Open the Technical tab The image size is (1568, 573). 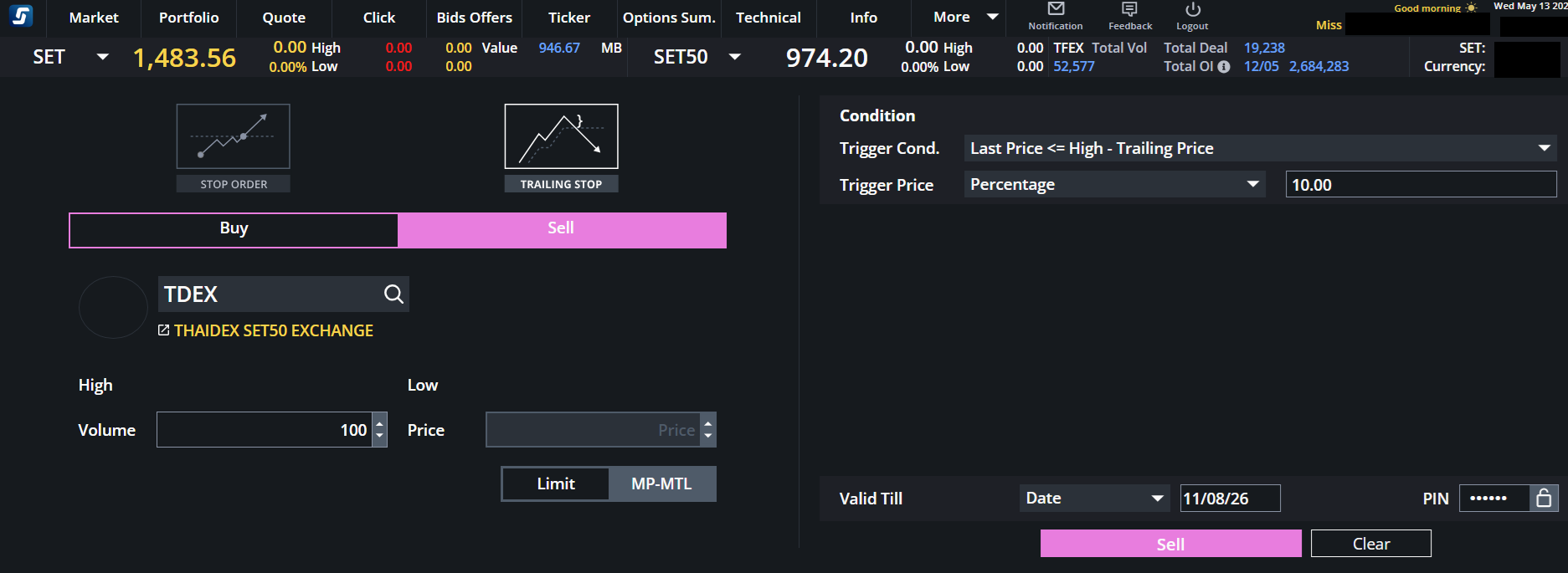pos(769,18)
